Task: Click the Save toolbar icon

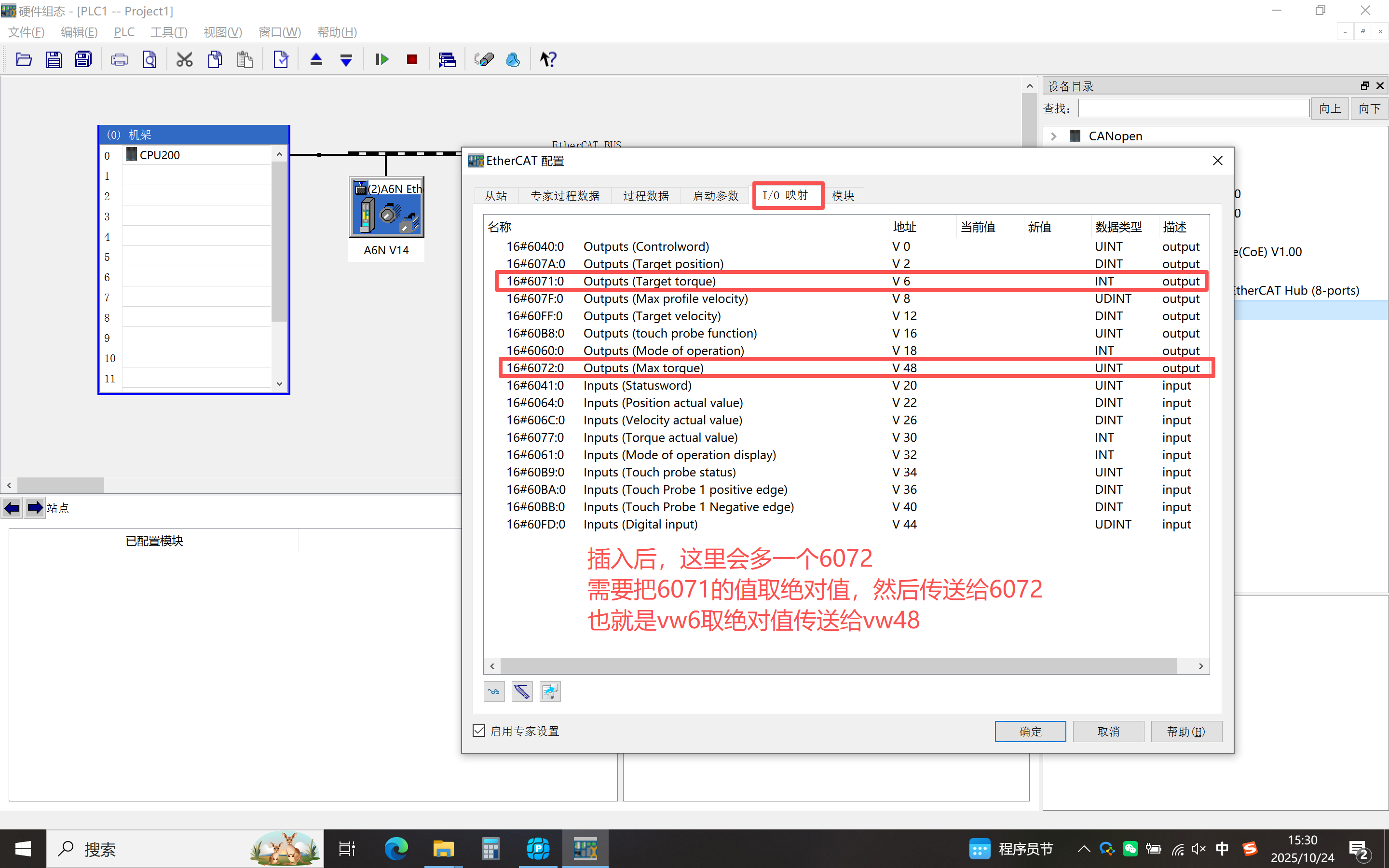Action: click(x=54, y=59)
